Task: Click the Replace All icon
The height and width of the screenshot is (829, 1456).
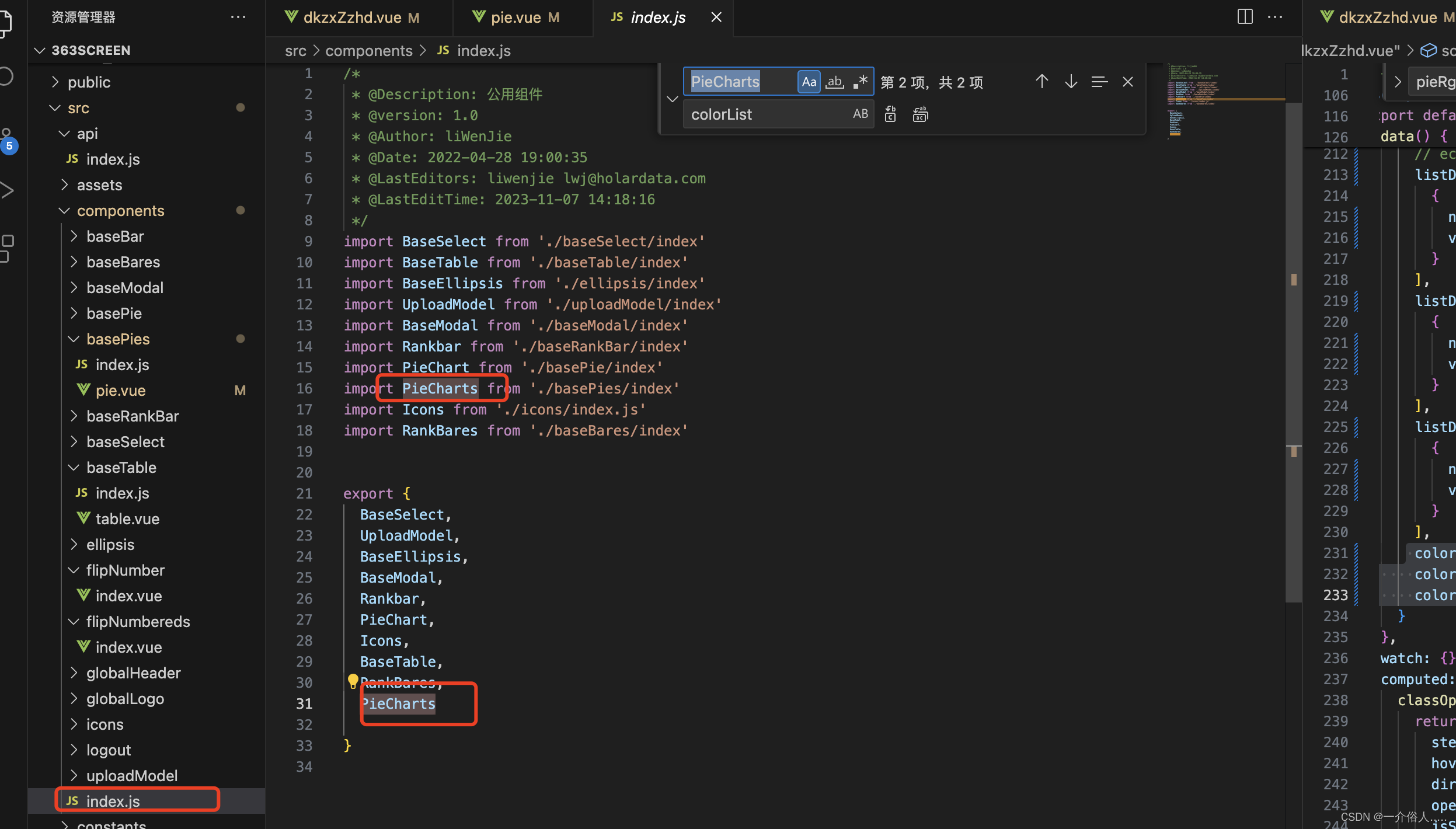Action: [x=920, y=114]
